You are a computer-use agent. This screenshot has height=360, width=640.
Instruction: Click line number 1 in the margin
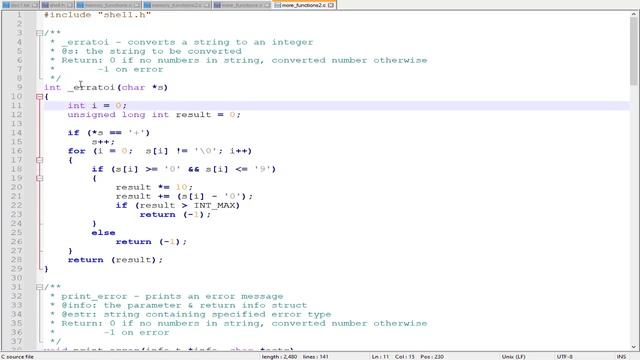(x=19, y=15)
